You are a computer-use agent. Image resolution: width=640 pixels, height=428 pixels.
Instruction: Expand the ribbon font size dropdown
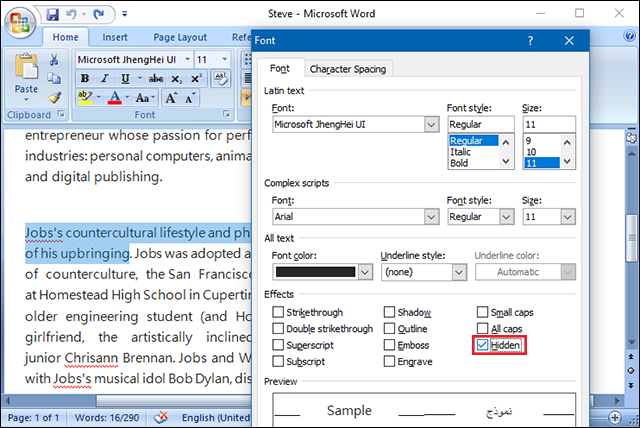(x=224, y=60)
